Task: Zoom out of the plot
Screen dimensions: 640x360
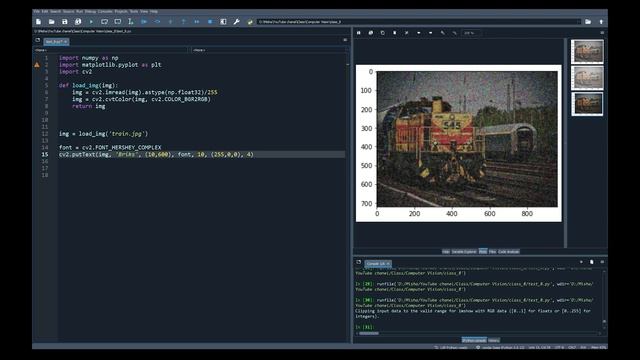Action: pos(454,33)
